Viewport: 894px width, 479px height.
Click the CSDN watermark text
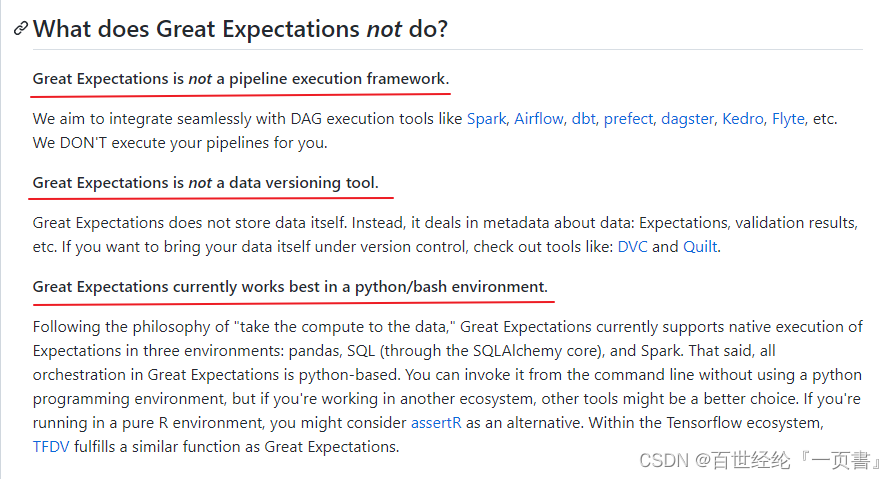(761, 460)
